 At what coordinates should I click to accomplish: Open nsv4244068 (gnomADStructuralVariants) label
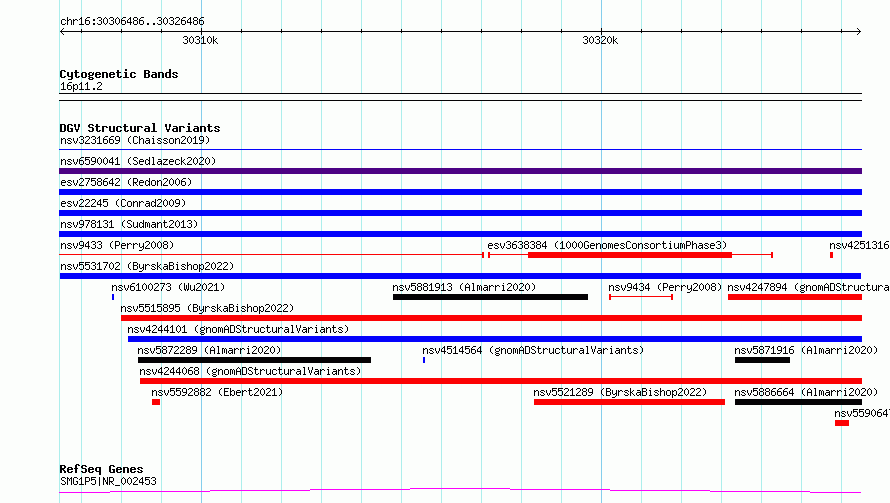(250, 371)
